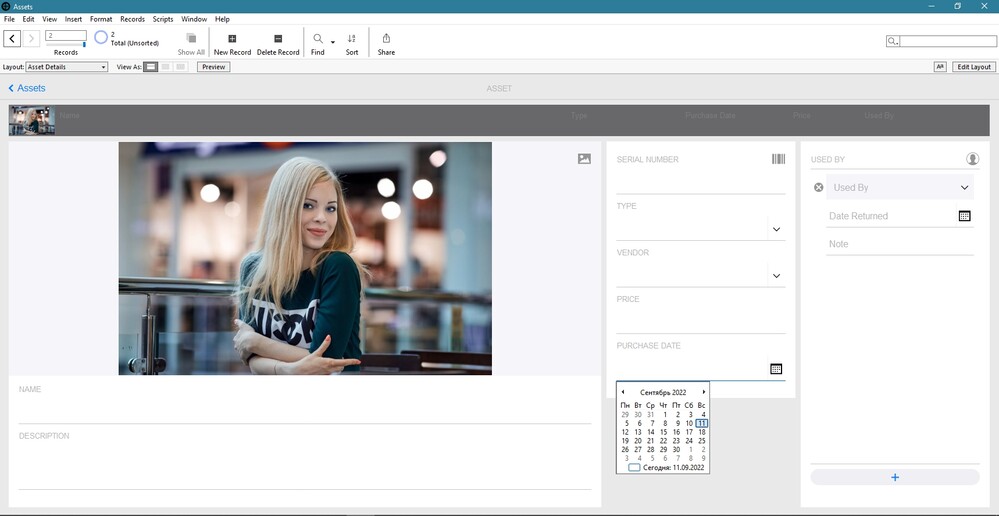Click the insert picture icon near photo
Image resolution: width=999 pixels, height=516 pixels.
click(584, 158)
